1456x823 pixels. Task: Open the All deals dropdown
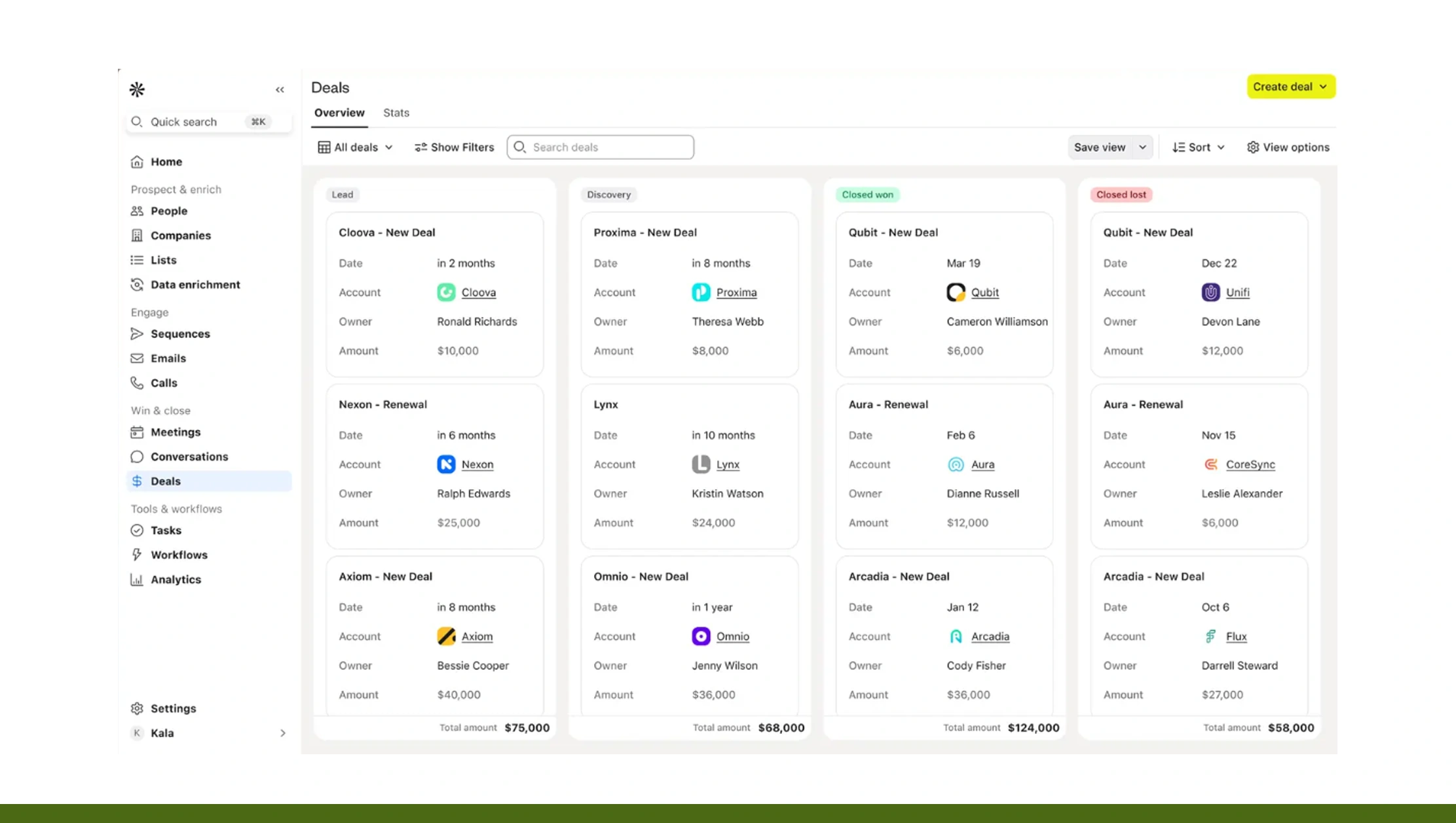tap(356, 147)
